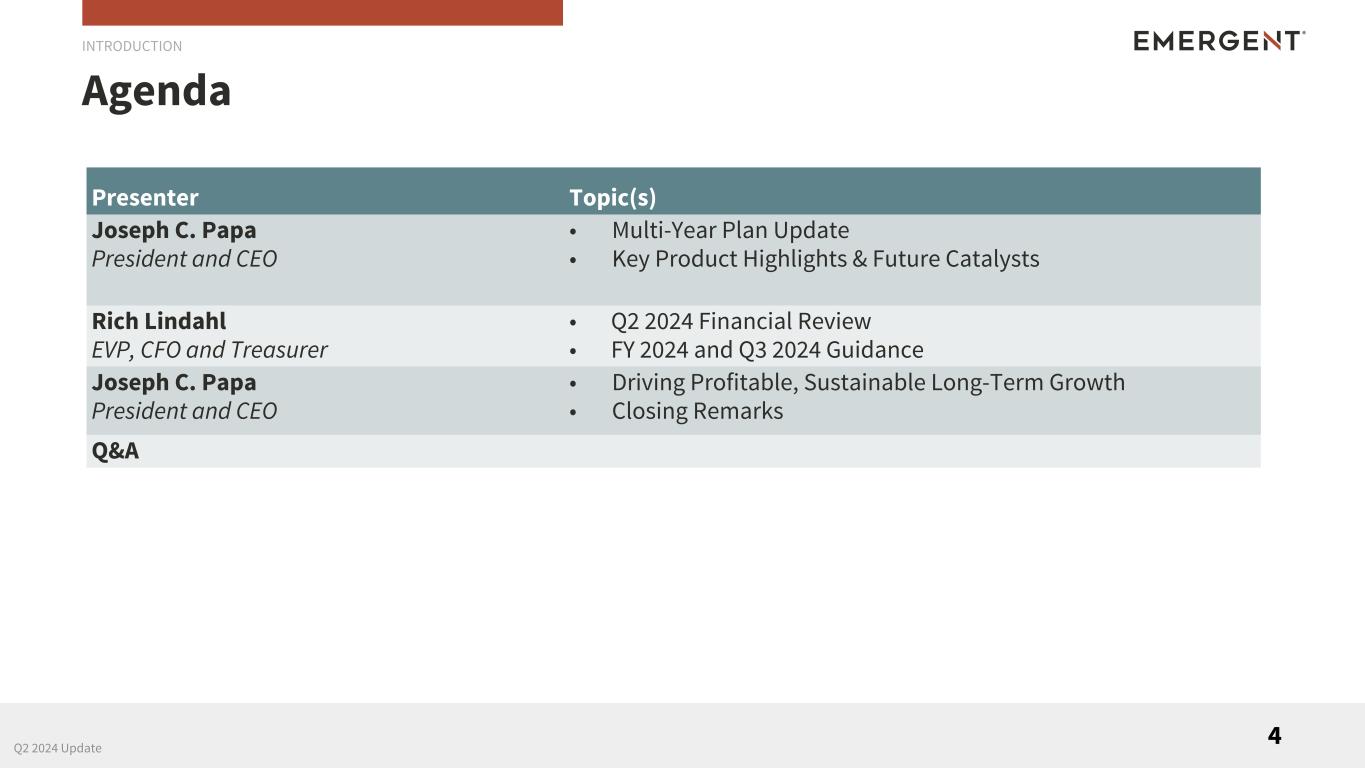Viewport: 1365px width, 768px height.
Task: Select the Presenter column header
Action: click(x=145, y=197)
